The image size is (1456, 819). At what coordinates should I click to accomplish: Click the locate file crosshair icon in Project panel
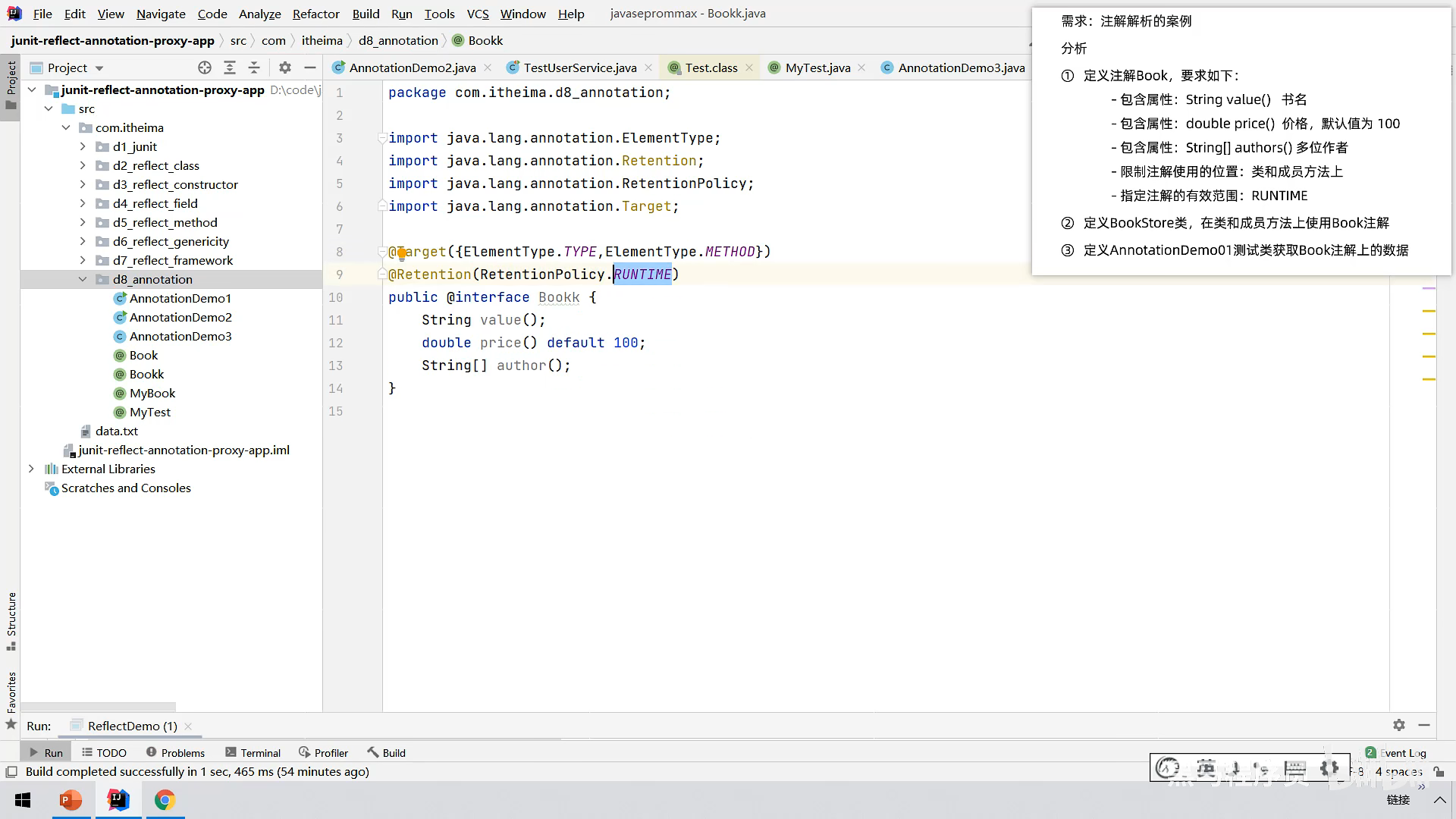[205, 67]
